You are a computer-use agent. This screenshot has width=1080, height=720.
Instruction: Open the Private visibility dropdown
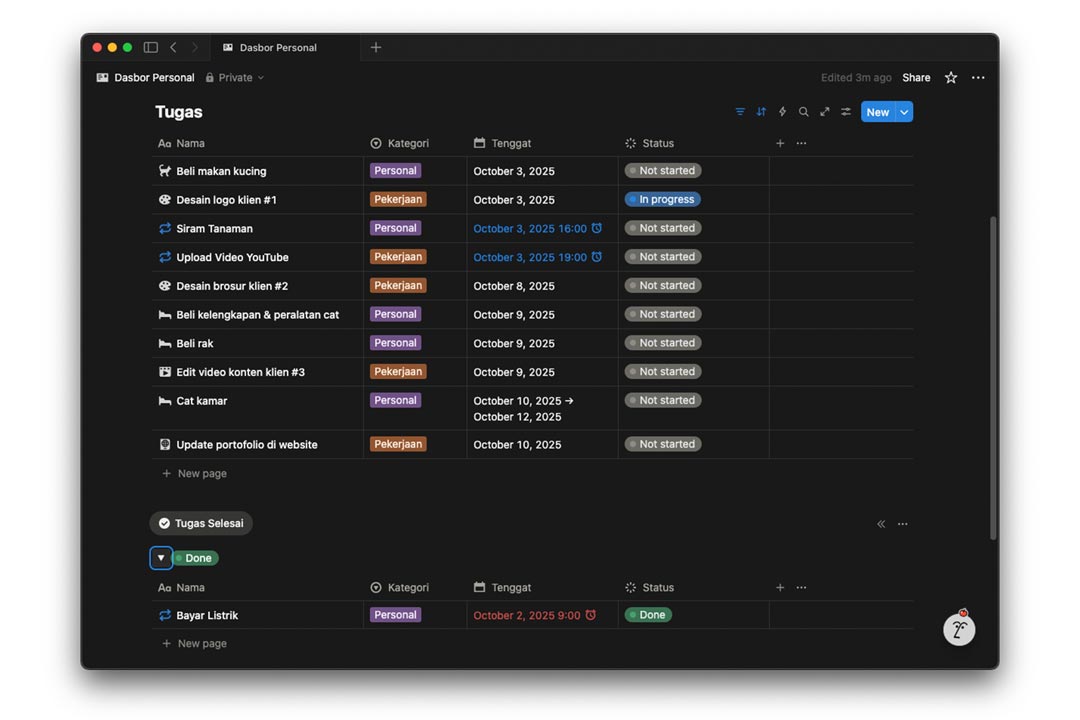click(236, 78)
